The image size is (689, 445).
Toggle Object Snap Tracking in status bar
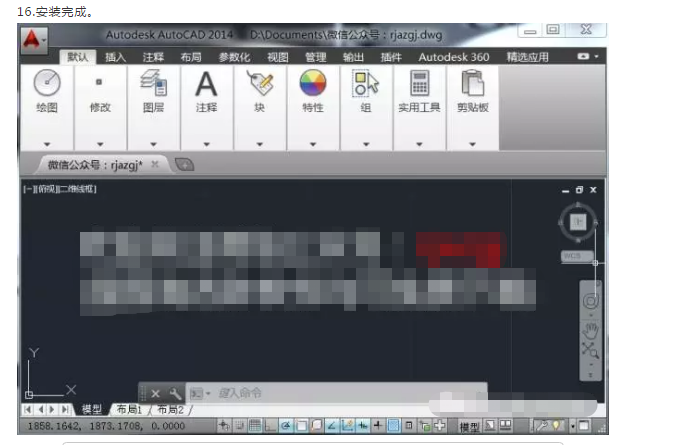[331, 425]
